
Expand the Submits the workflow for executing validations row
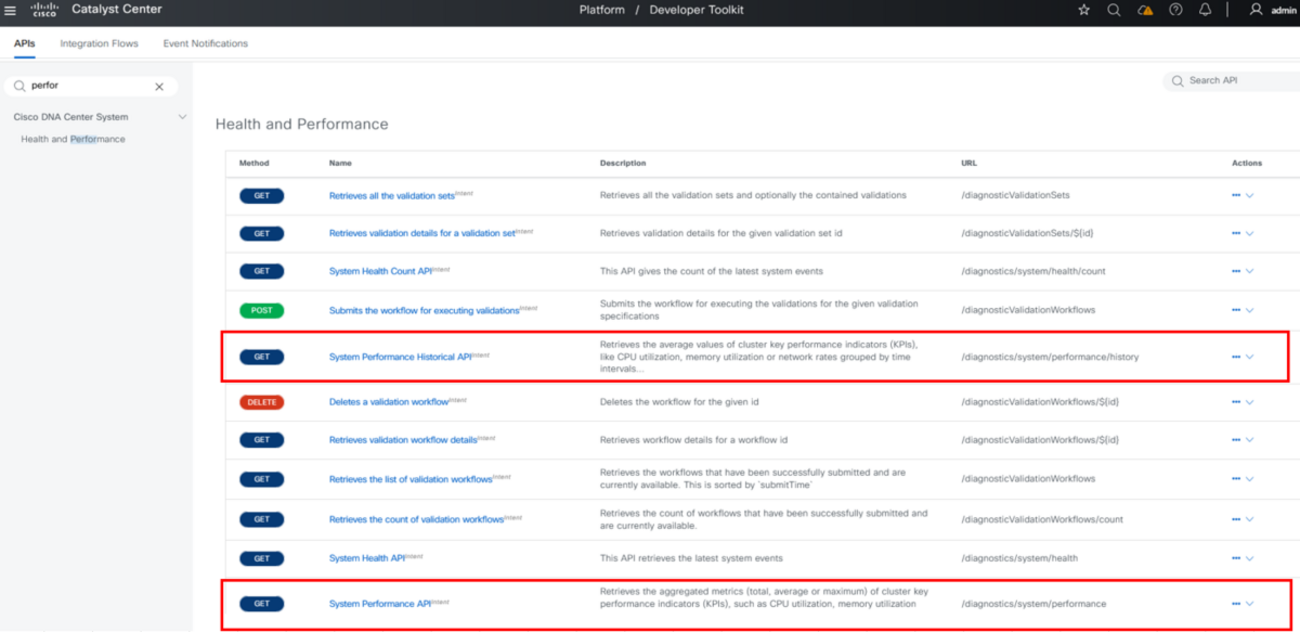[1250, 310]
